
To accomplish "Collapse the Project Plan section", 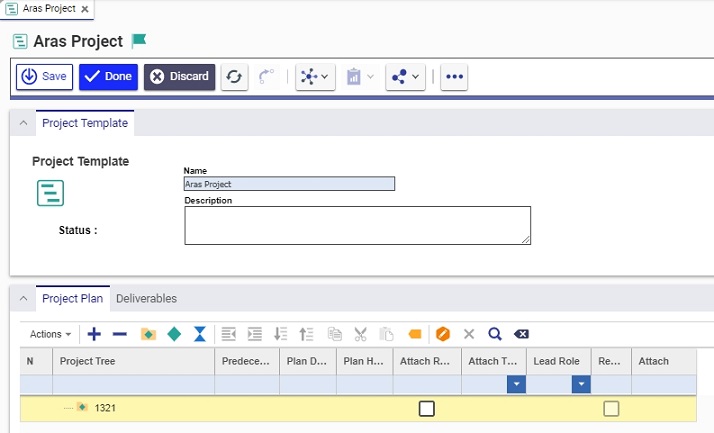I will point(23,299).
